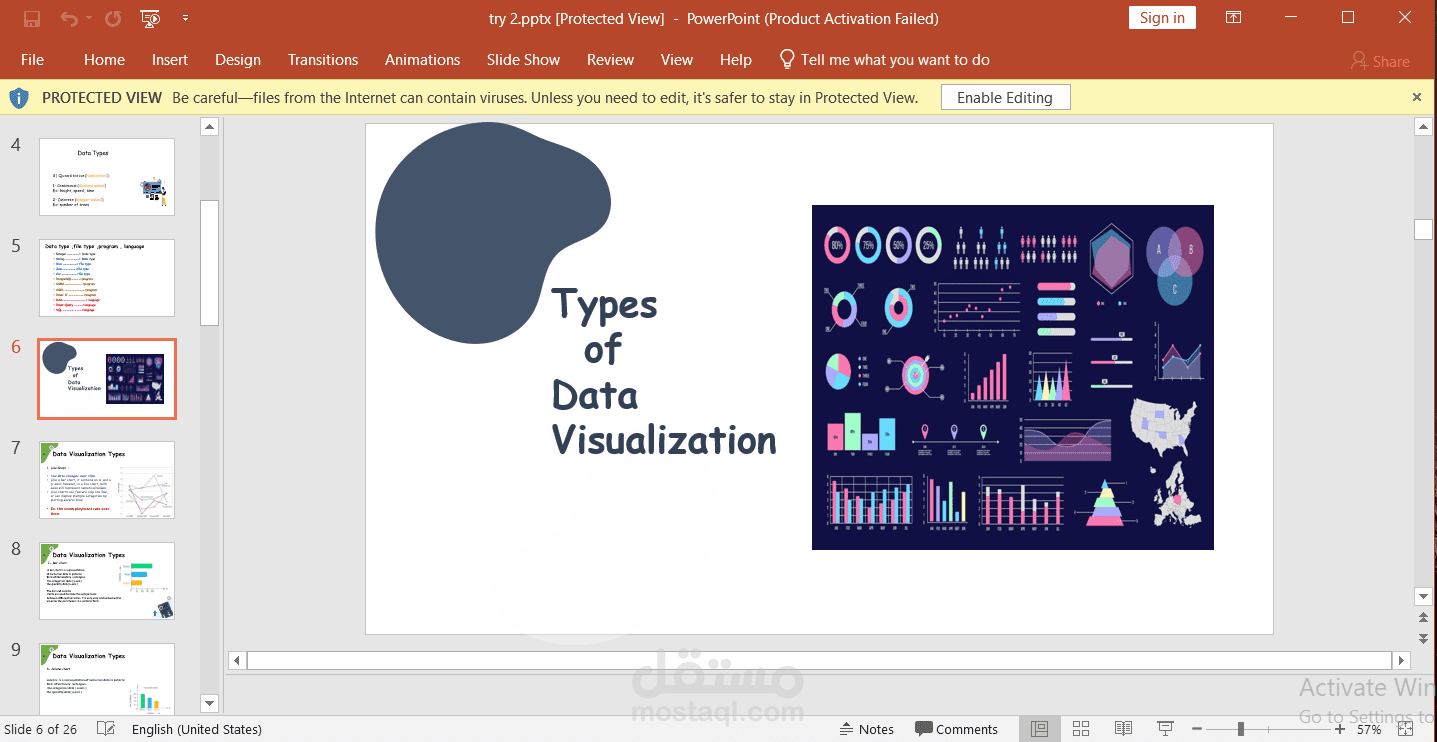1437x742 pixels.
Task: Select slide 8 thumbnail
Action: (x=107, y=581)
